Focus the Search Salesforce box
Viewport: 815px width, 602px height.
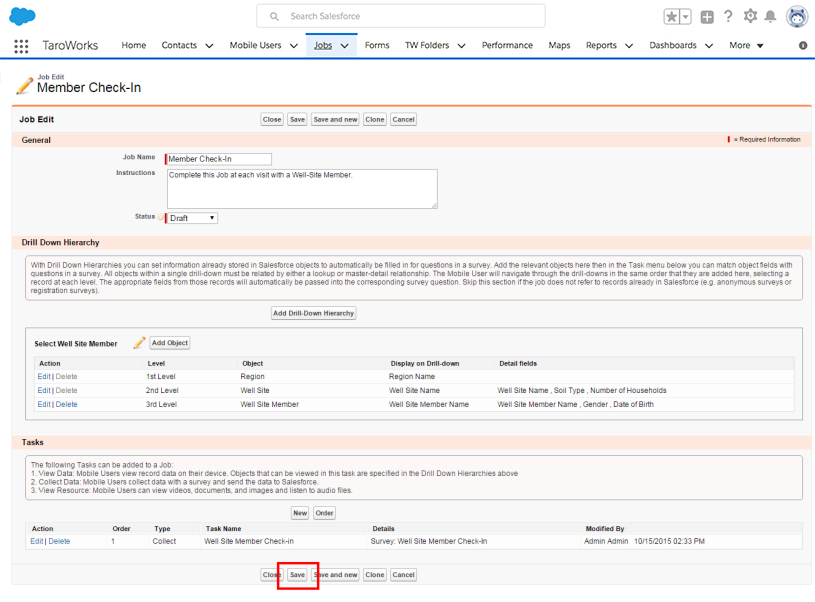[x=410, y=16]
